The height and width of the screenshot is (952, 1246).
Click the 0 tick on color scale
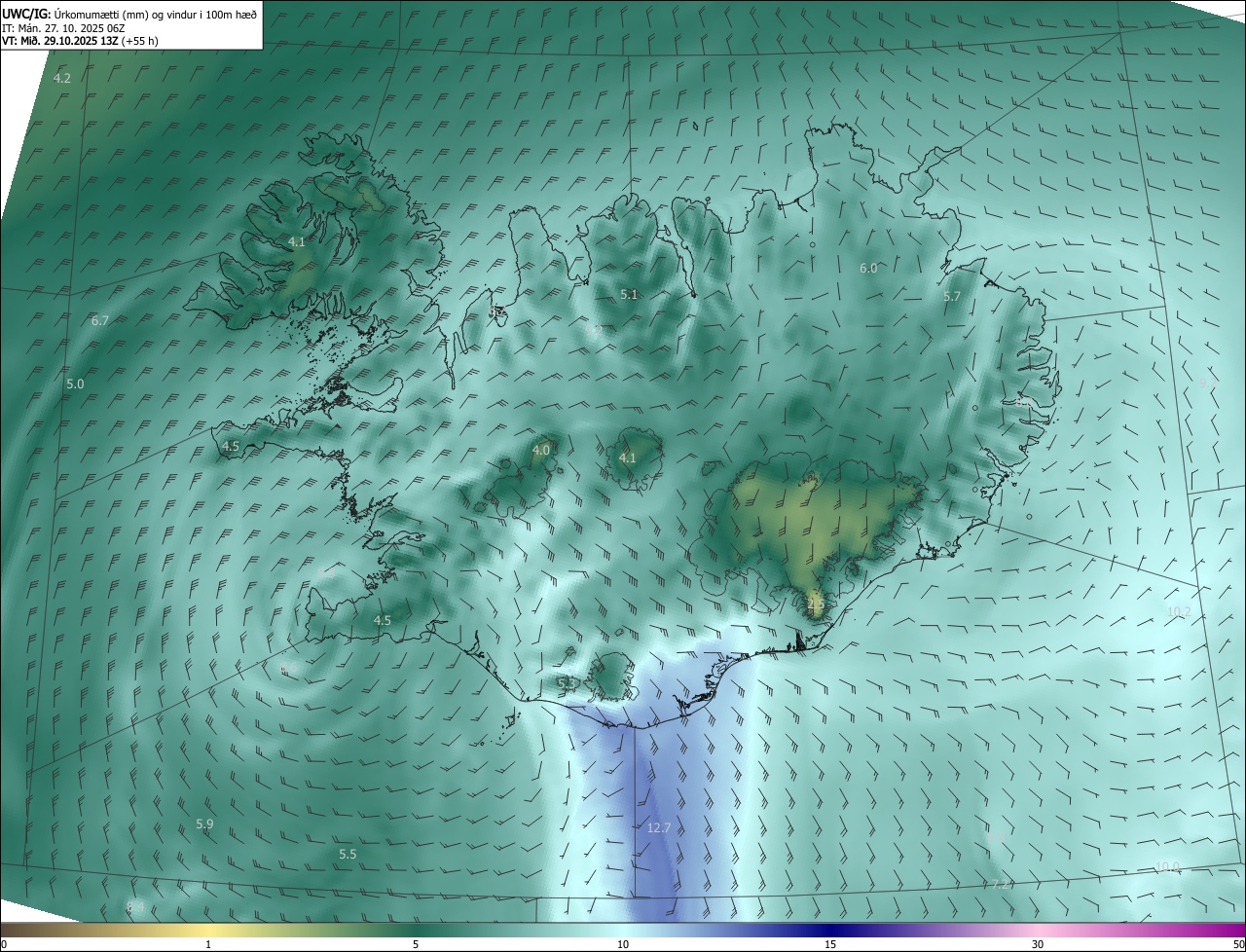(x=4, y=944)
